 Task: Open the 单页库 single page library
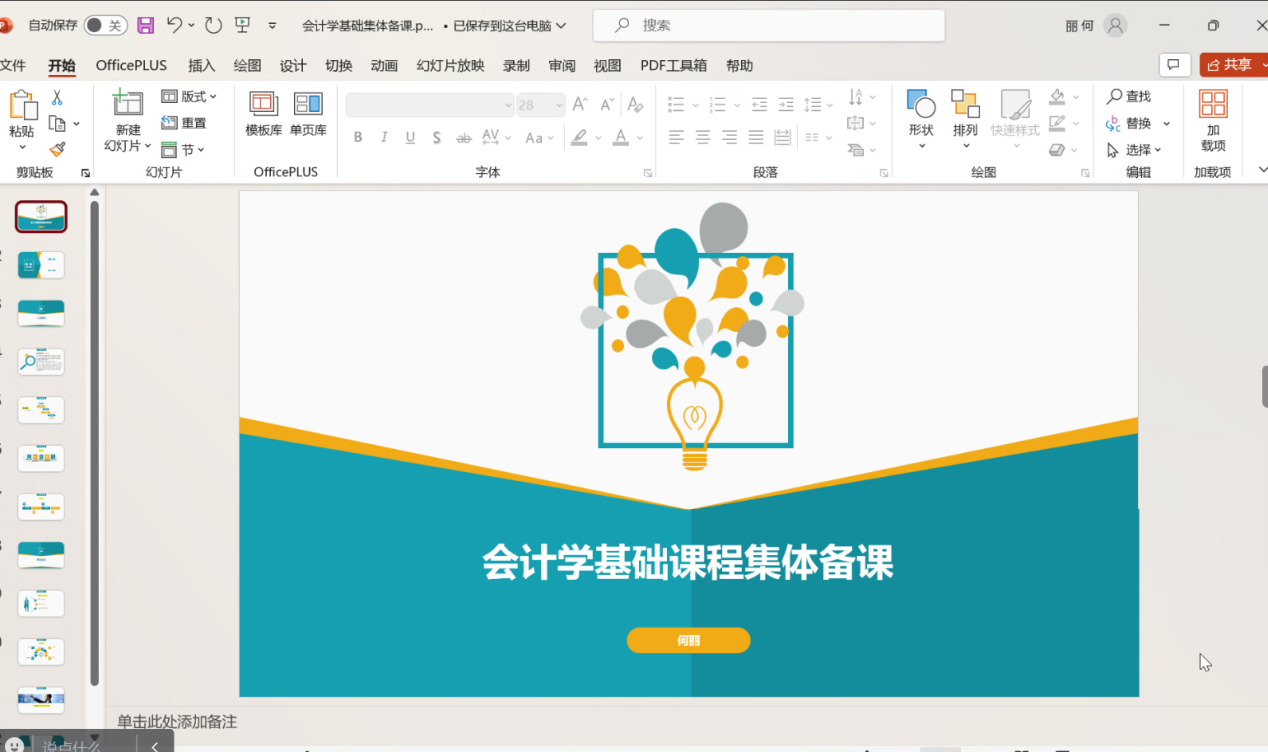[x=308, y=113]
